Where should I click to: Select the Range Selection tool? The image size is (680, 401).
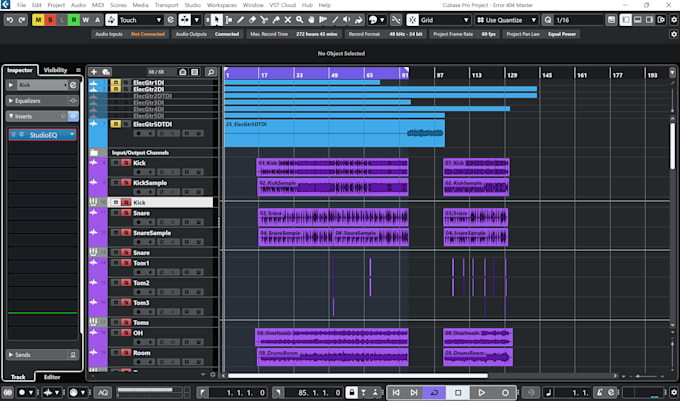[229, 20]
